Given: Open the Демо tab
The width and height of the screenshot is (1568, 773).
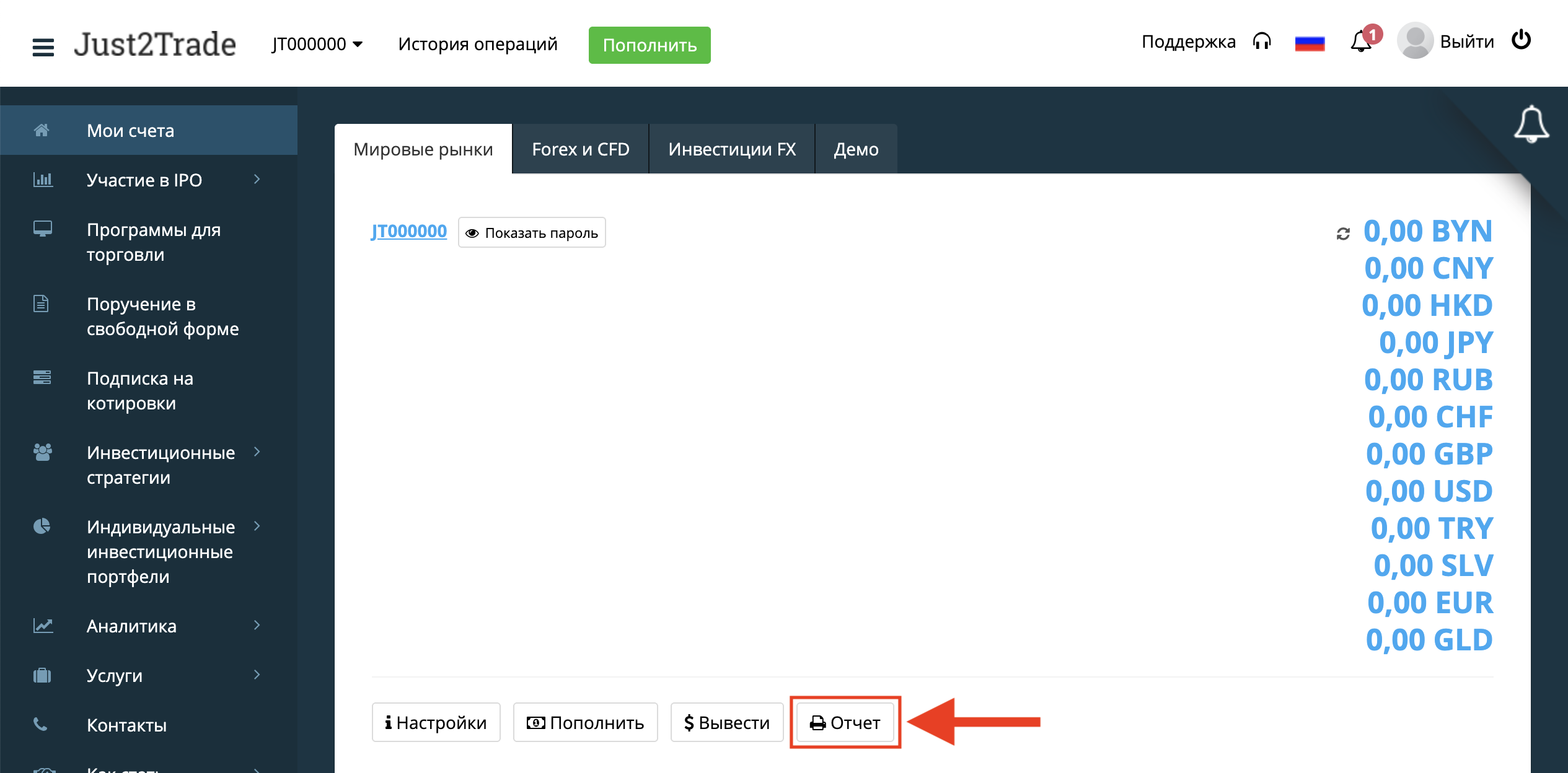Looking at the screenshot, I should 856,149.
